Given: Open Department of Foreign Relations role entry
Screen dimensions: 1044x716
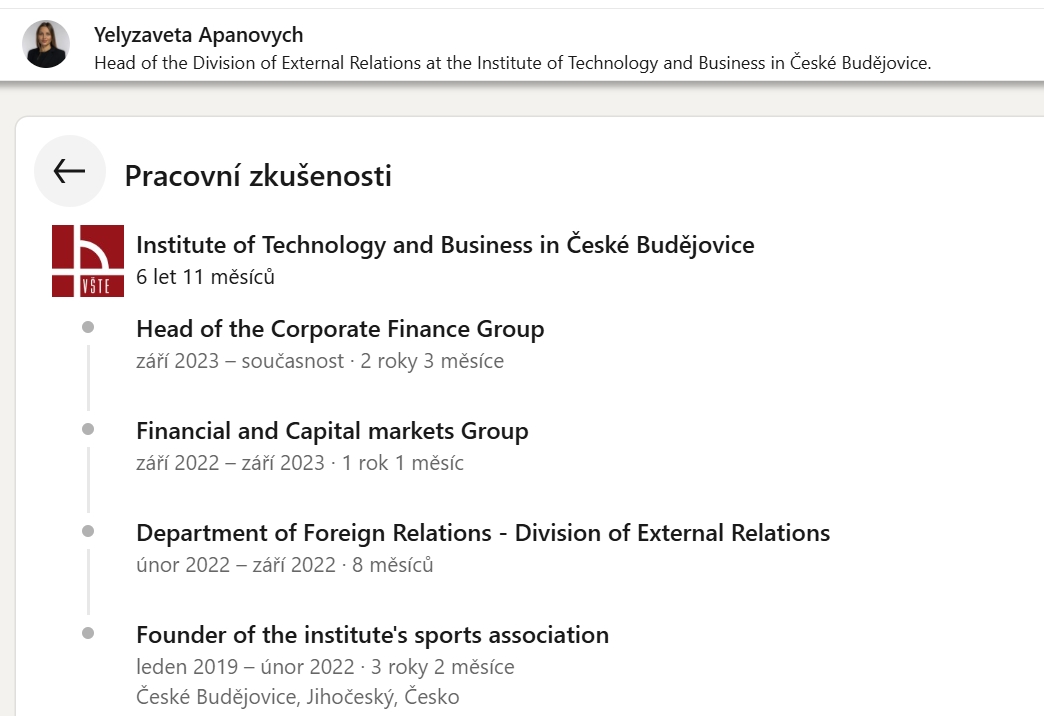Looking at the screenshot, I should (x=483, y=533).
